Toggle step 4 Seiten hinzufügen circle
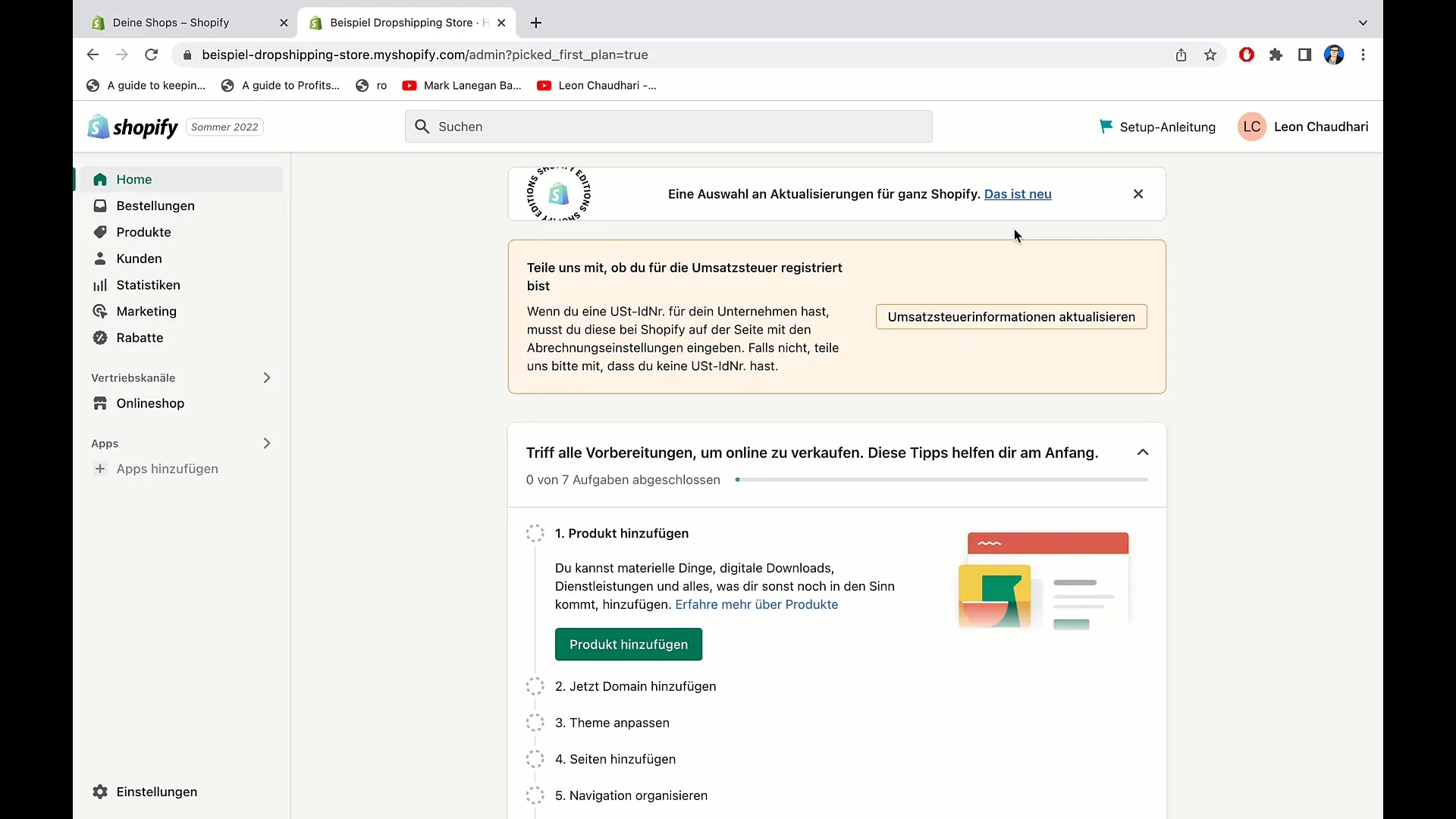This screenshot has height=819, width=1456. coord(535,759)
